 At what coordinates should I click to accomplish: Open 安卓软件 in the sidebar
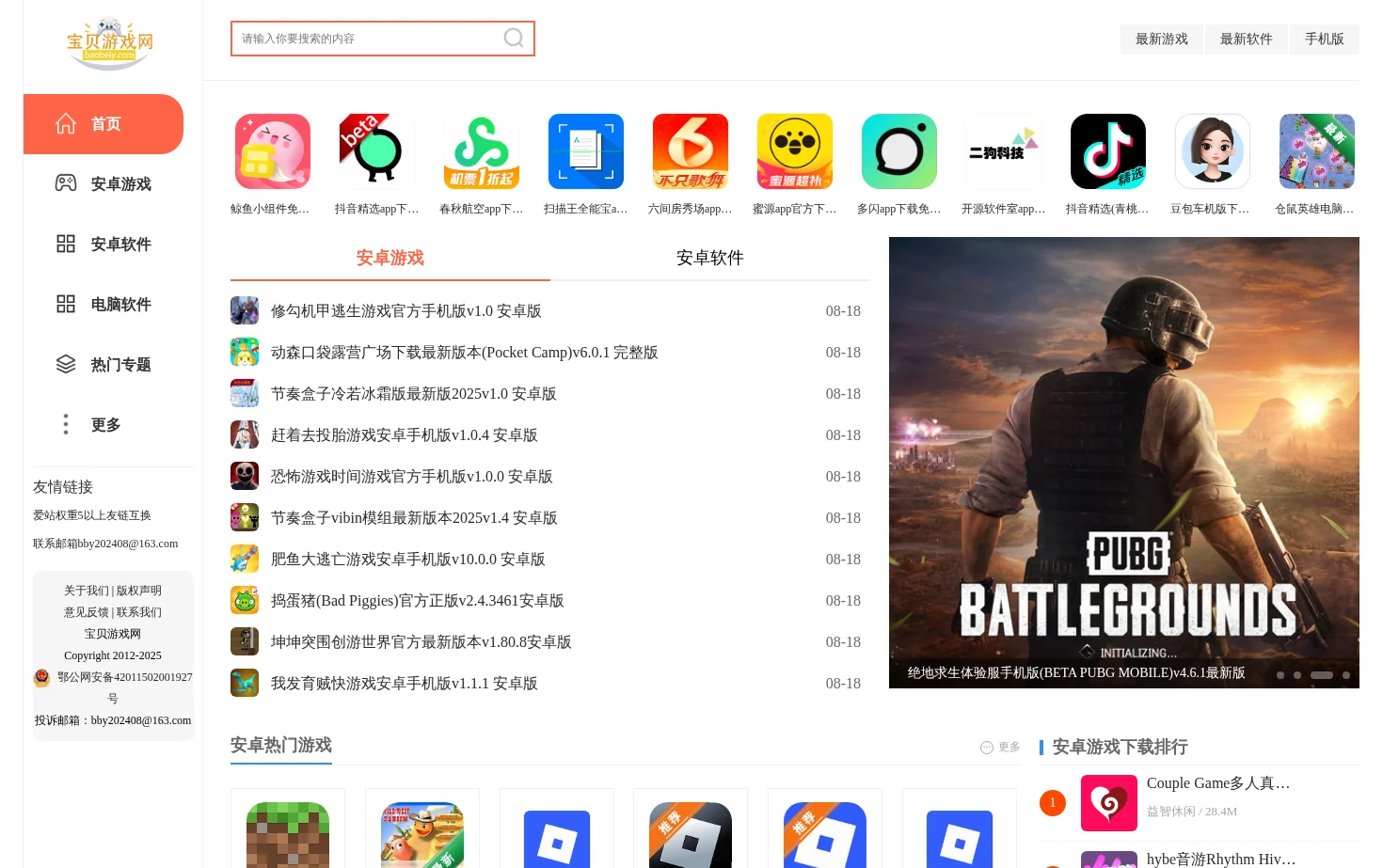(x=103, y=245)
